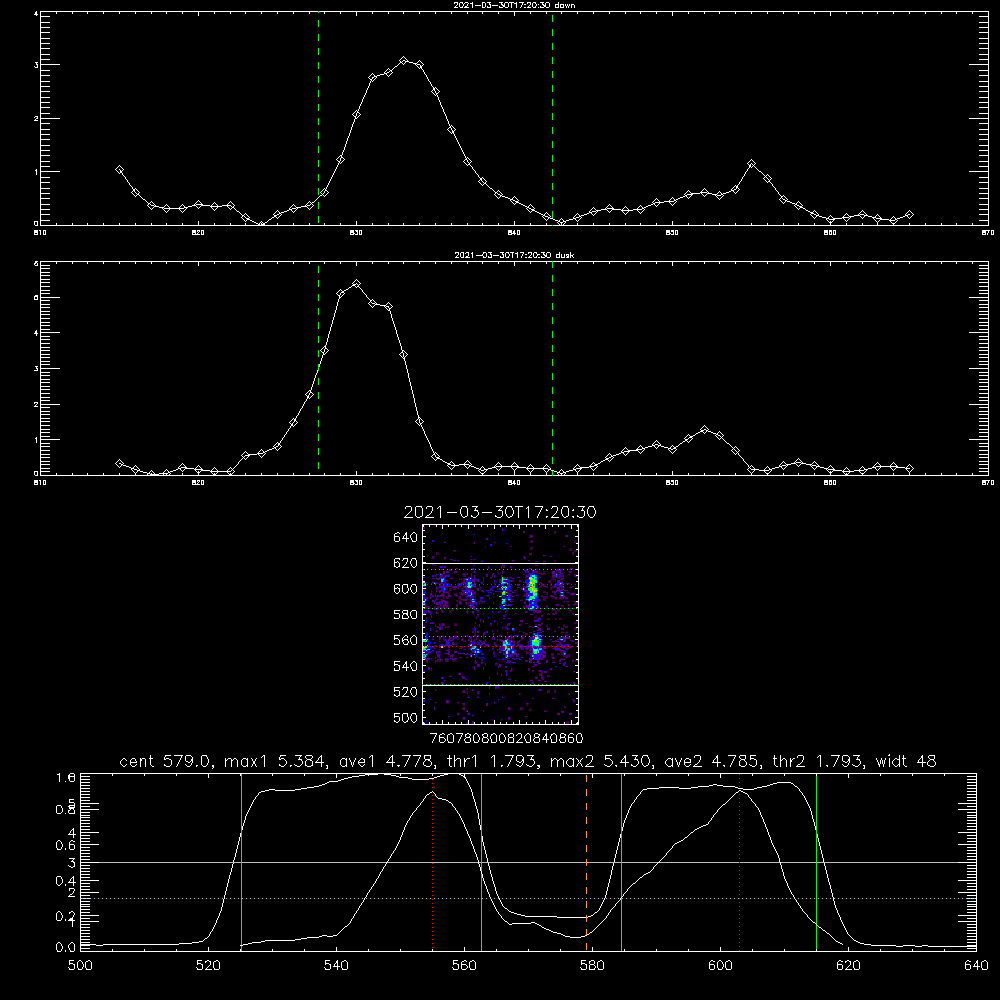Screen dimensions: 1000x1000
Task: Click the 500 x-axis label of bottom plot
Action: 80,966
